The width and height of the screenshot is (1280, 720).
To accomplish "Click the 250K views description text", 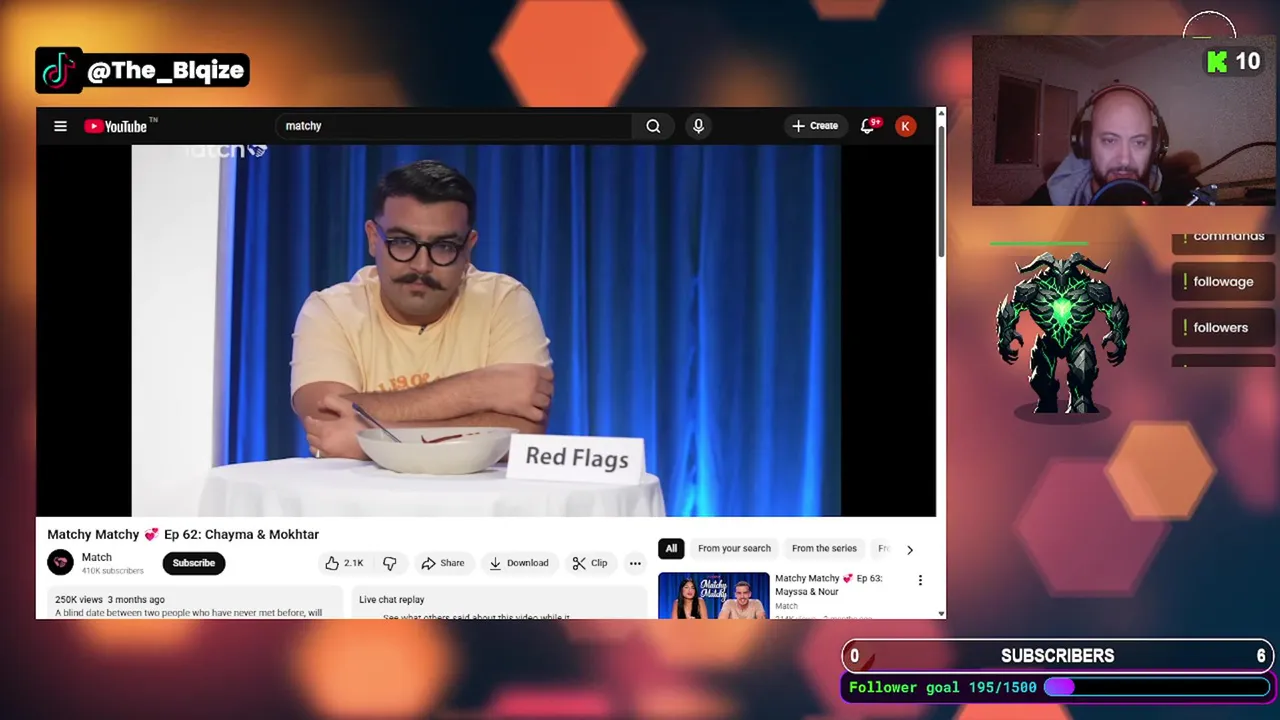I will click(110, 599).
